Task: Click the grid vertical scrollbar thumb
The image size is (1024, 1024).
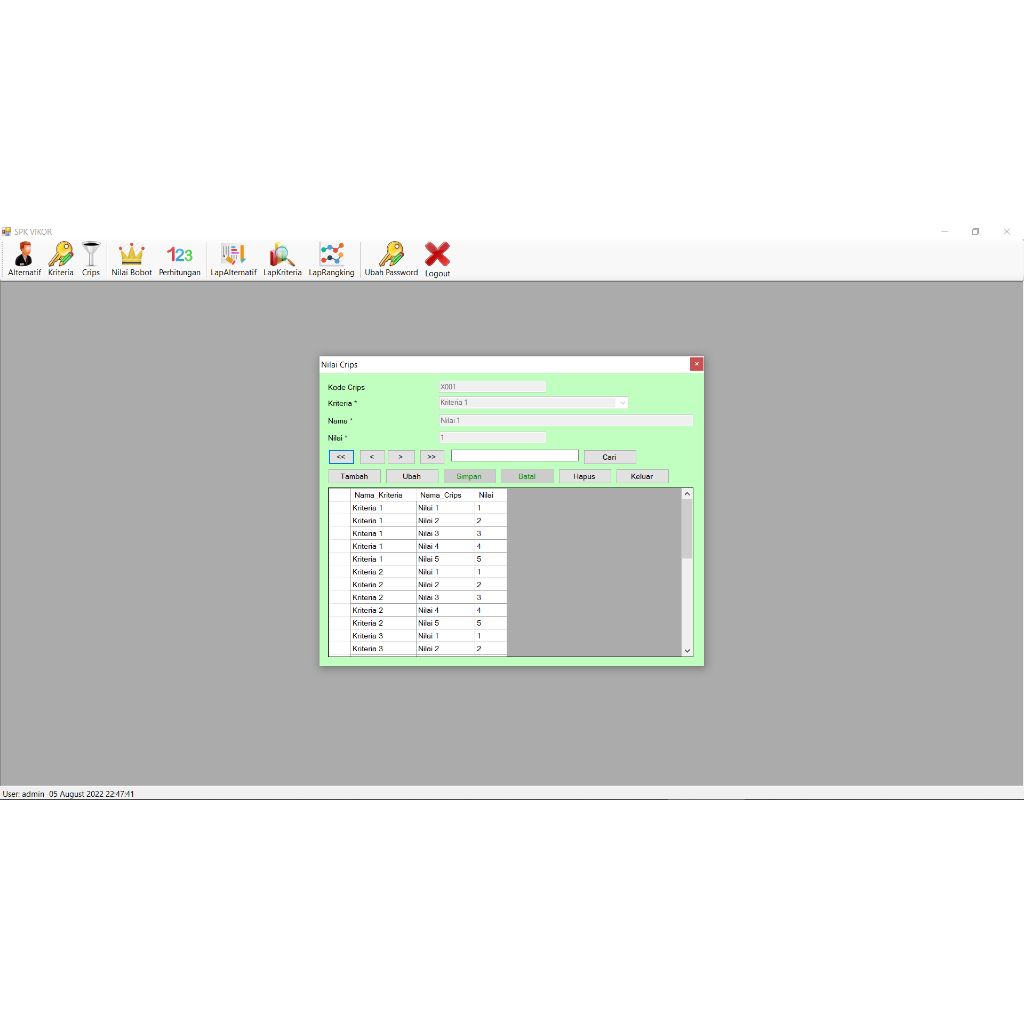Action: click(x=687, y=530)
